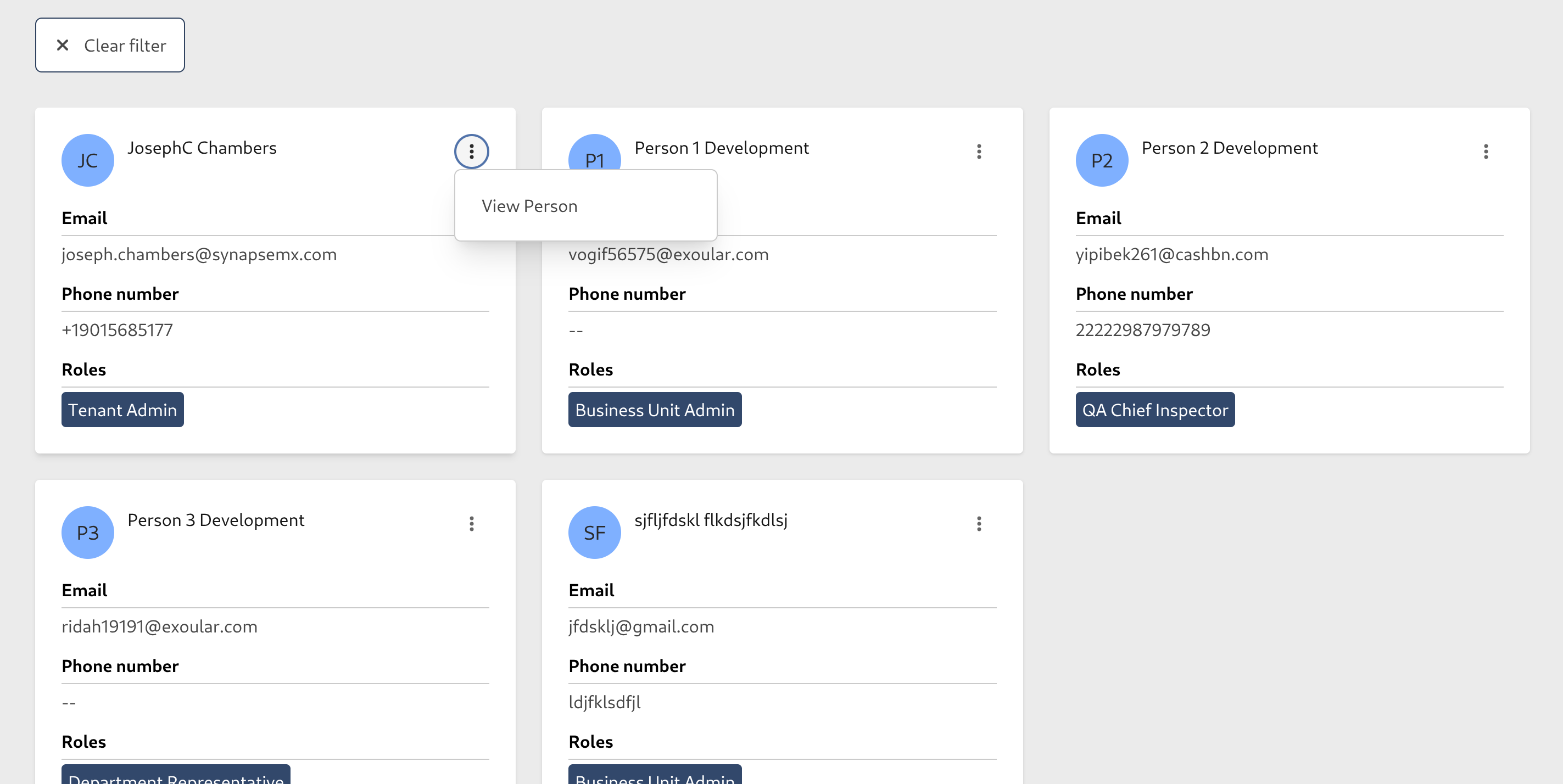
Task: Open the three-dot menu for Person 2 Development
Action: pos(1486,151)
